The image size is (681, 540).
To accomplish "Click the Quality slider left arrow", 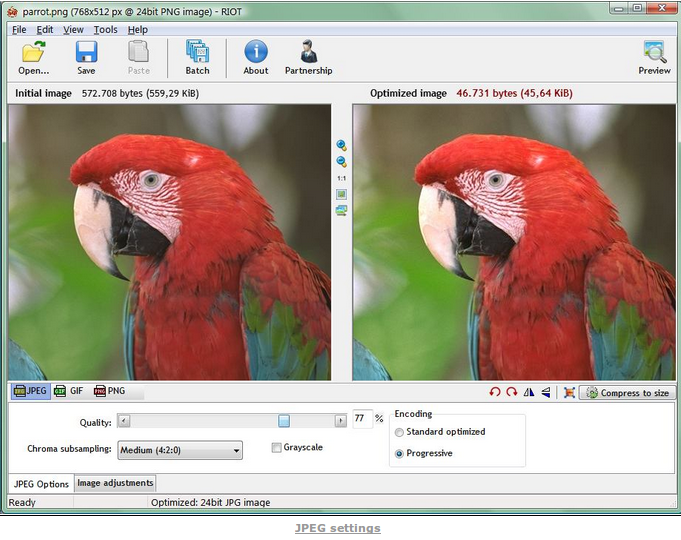I will pyautogui.click(x=124, y=421).
